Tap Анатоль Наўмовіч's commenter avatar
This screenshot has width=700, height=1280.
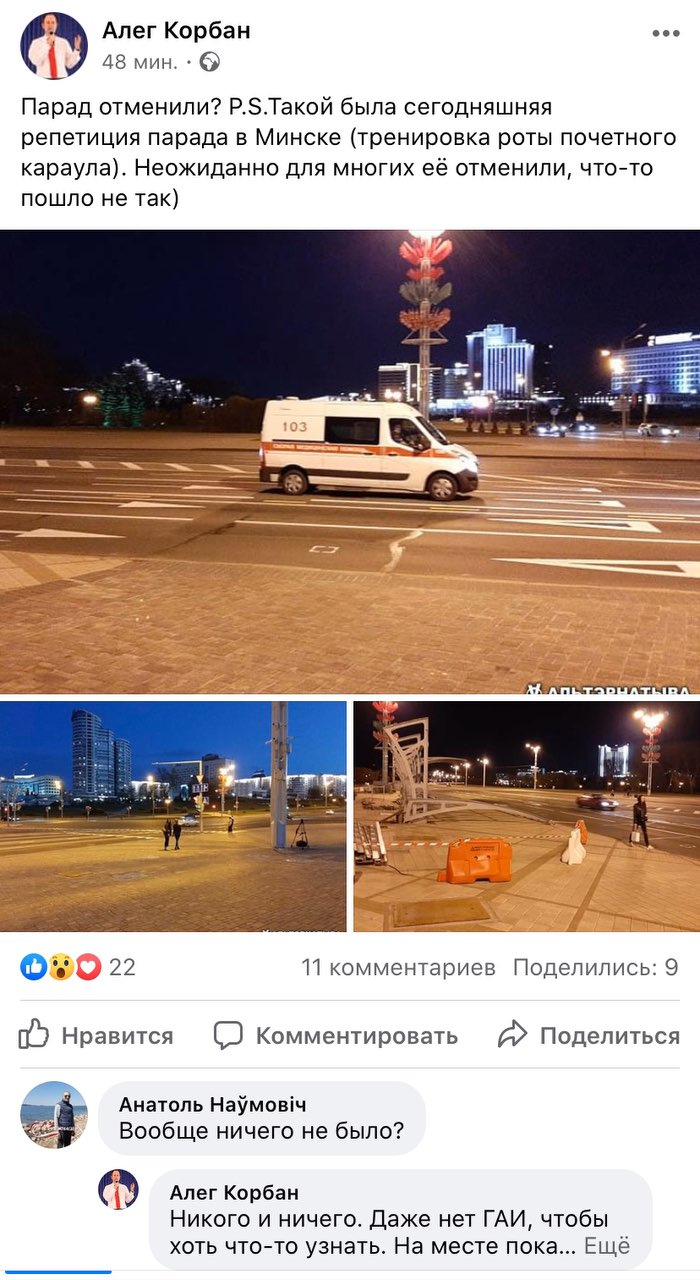coord(54,1115)
